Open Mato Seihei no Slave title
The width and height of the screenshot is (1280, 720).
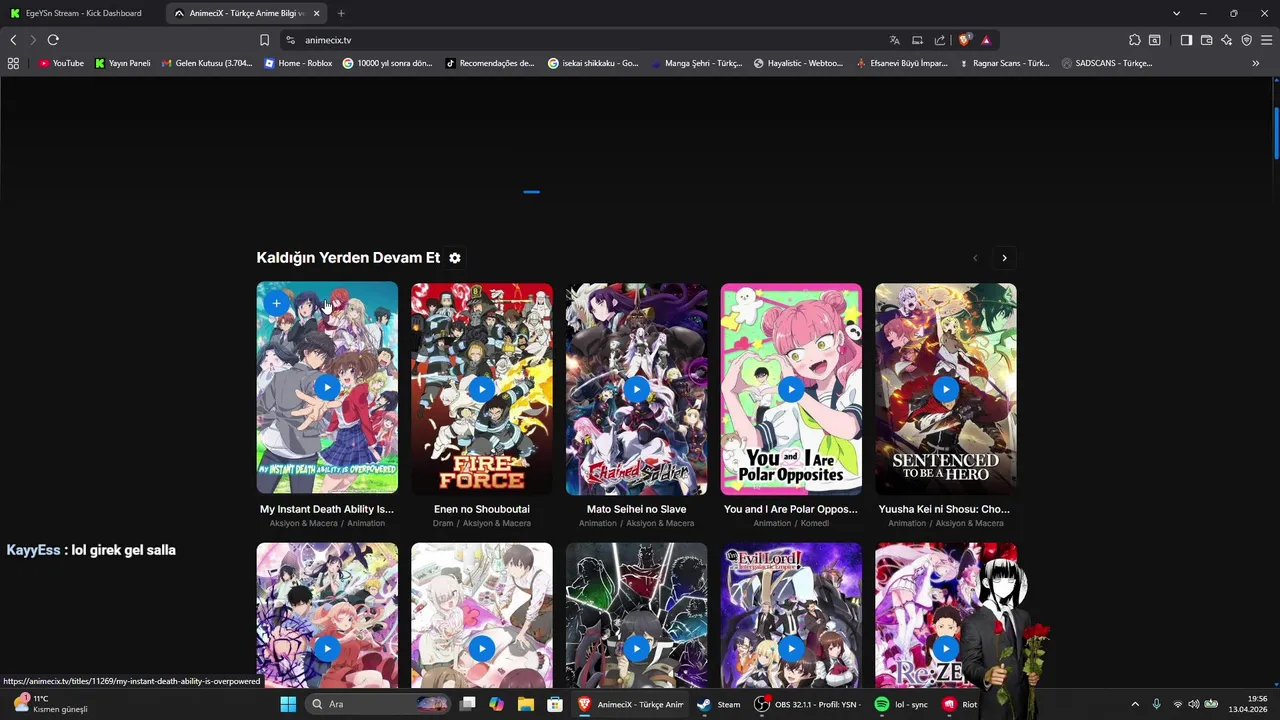(636, 509)
